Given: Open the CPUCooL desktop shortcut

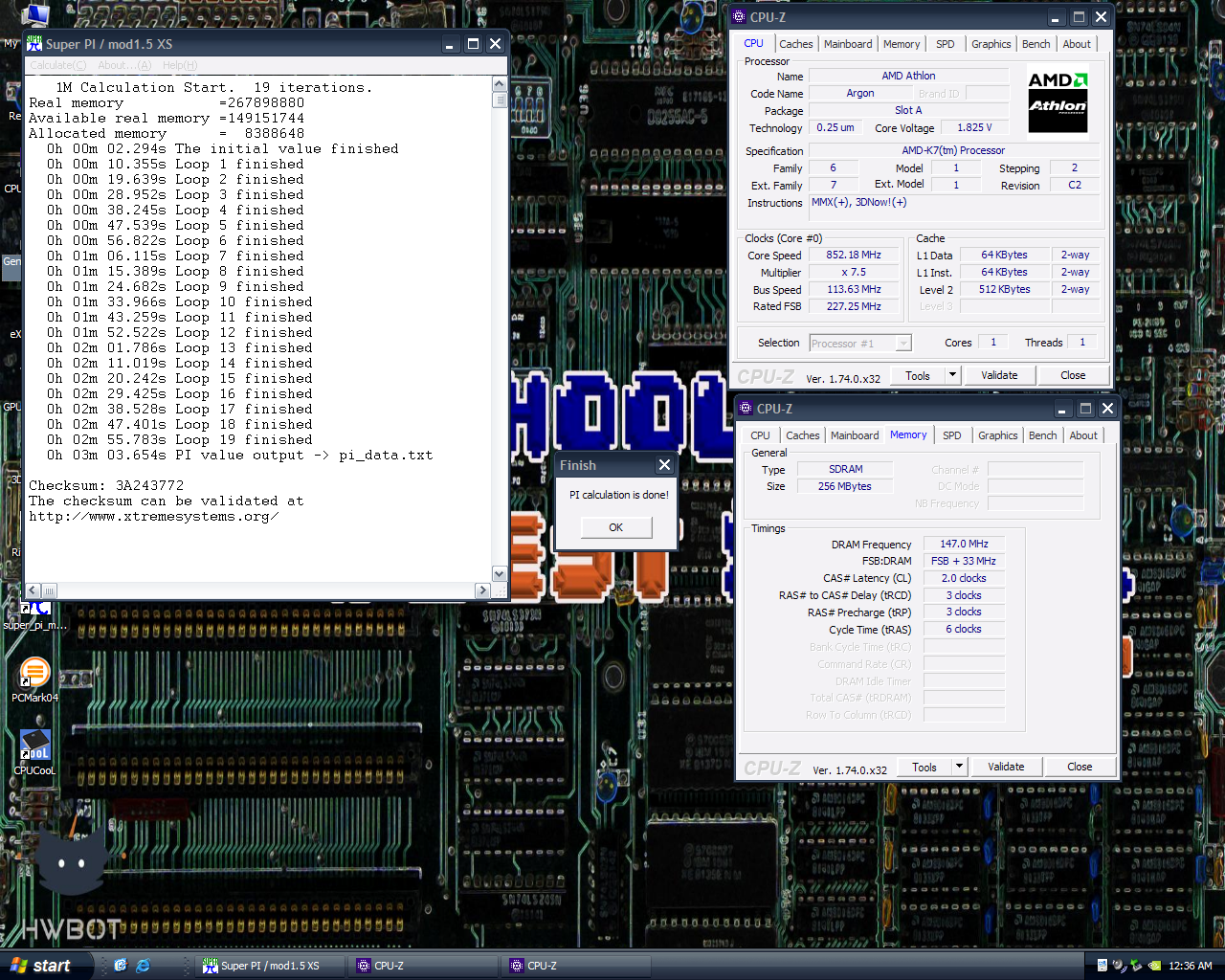Looking at the screenshot, I should tap(34, 752).
